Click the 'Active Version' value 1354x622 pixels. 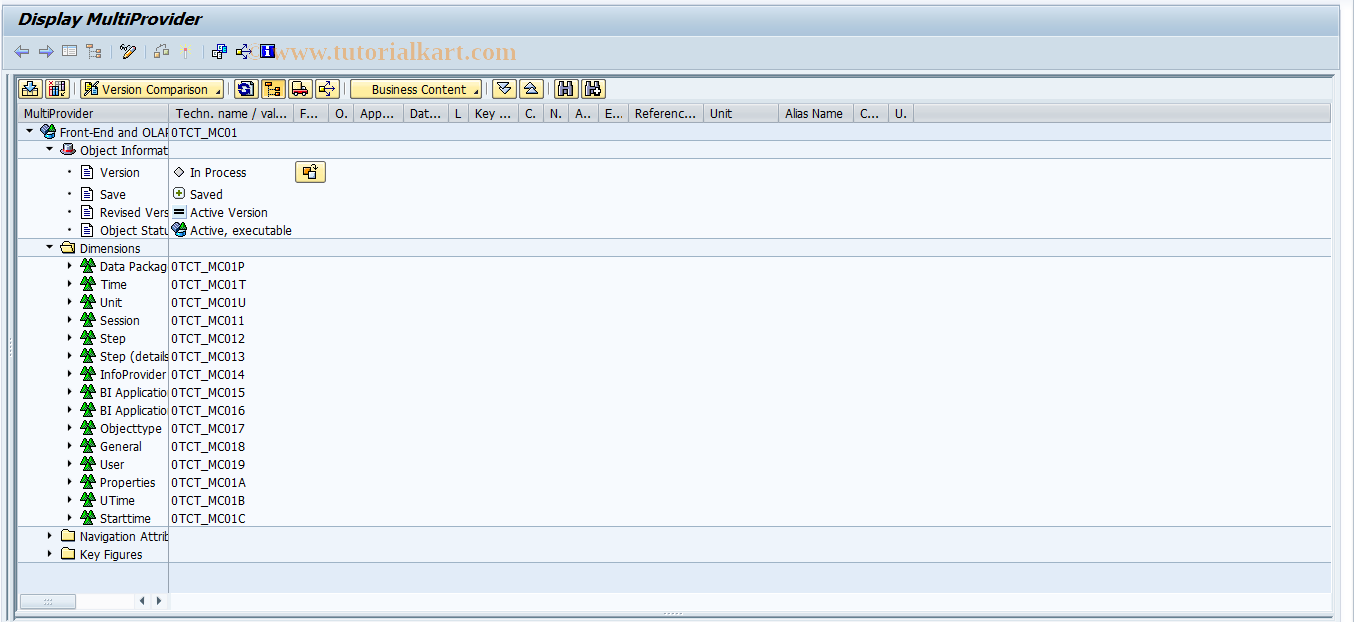[229, 212]
